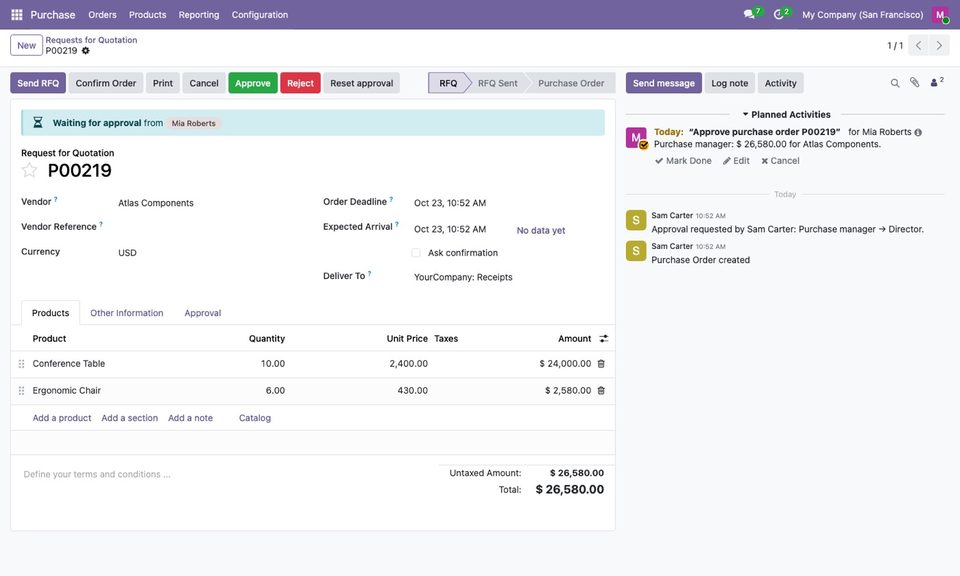Viewport: 960px width, 576px height.
Task: Open the conversations messages icon
Action: 749,14
